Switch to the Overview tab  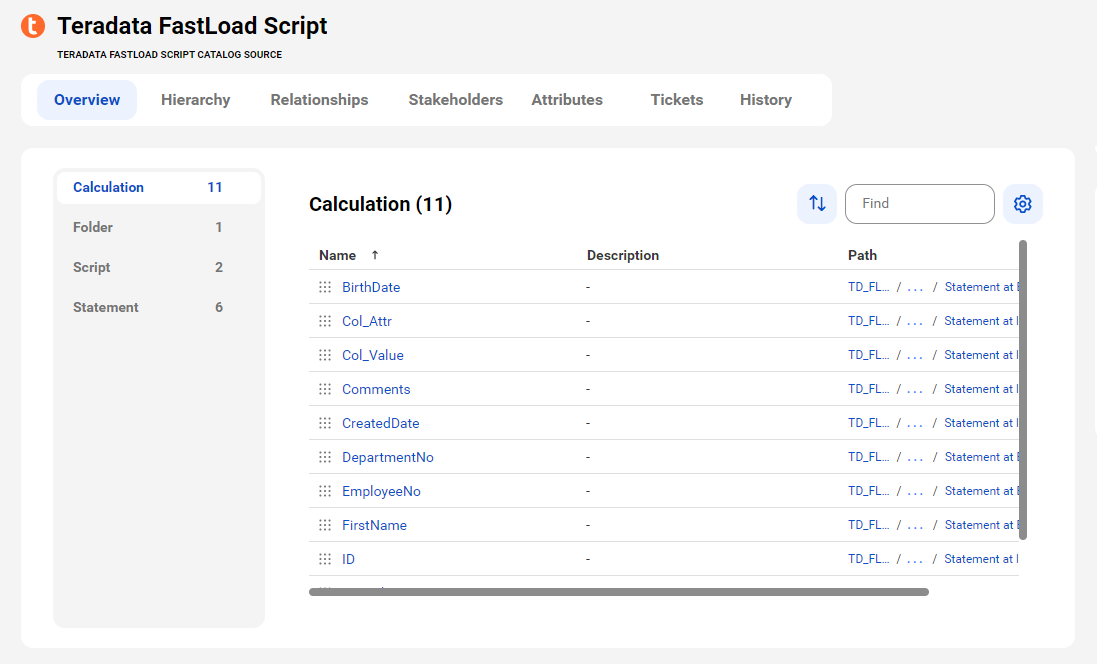coord(87,100)
